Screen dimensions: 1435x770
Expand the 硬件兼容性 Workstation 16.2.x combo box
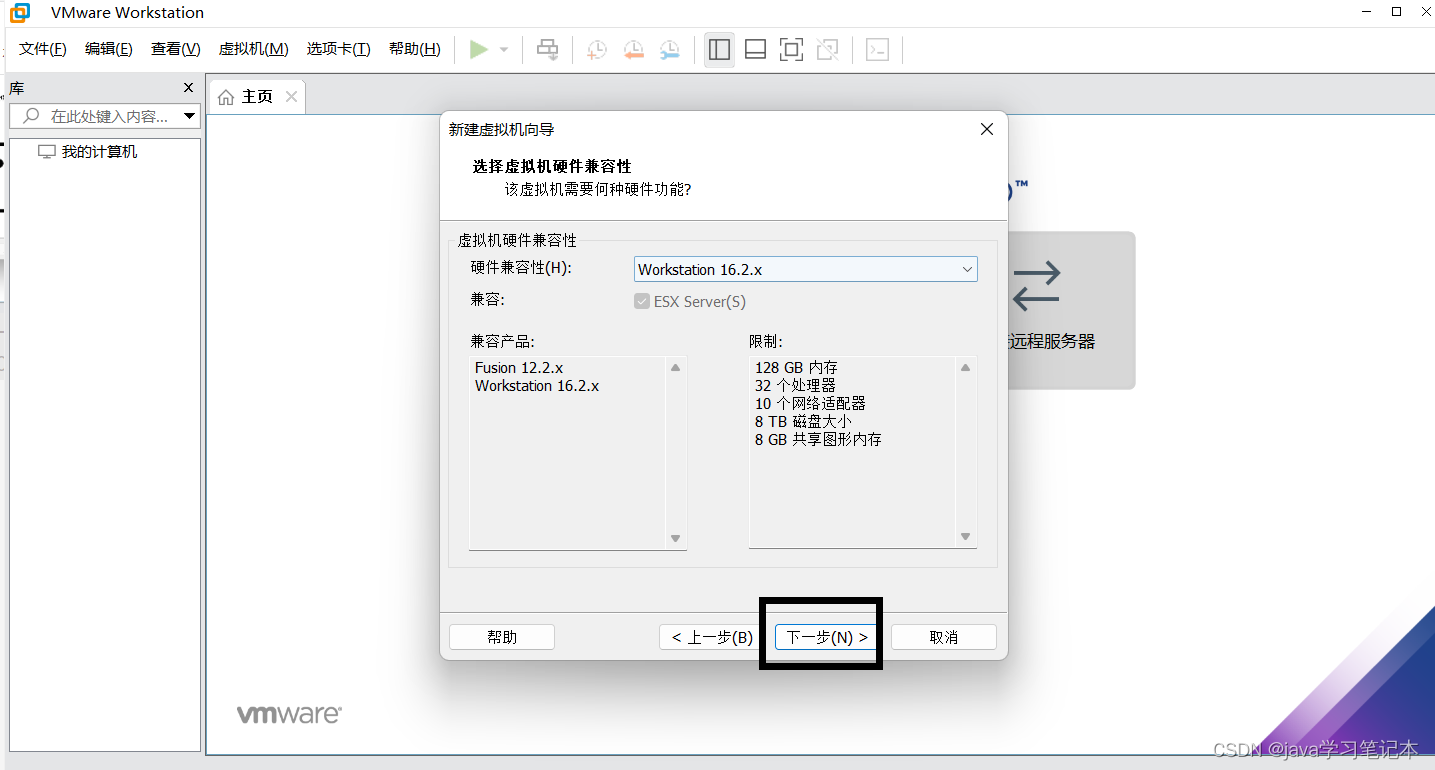click(x=806, y=269)
